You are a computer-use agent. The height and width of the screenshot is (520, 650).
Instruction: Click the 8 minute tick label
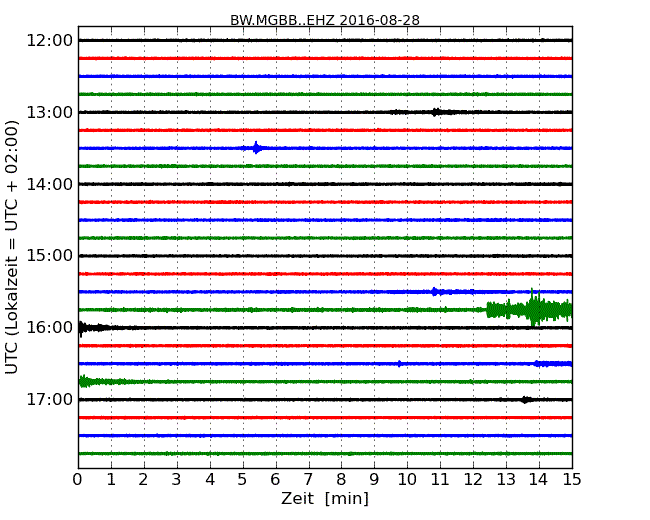[342, 480]
